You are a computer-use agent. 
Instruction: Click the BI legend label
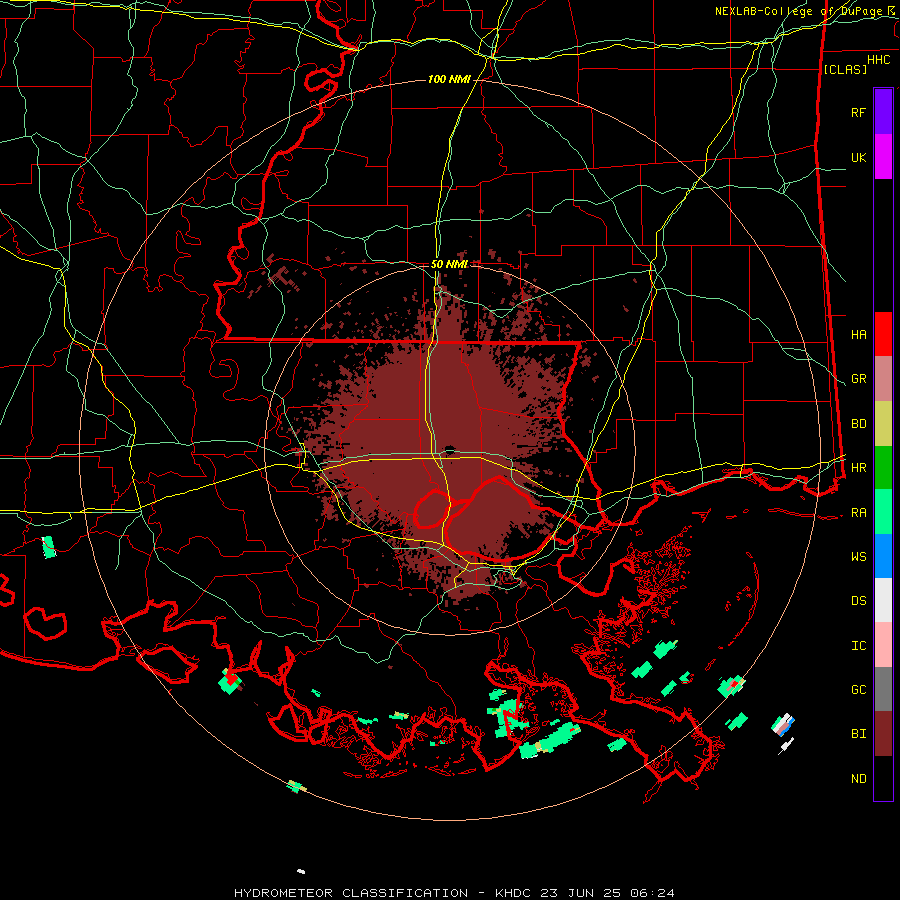858,734
